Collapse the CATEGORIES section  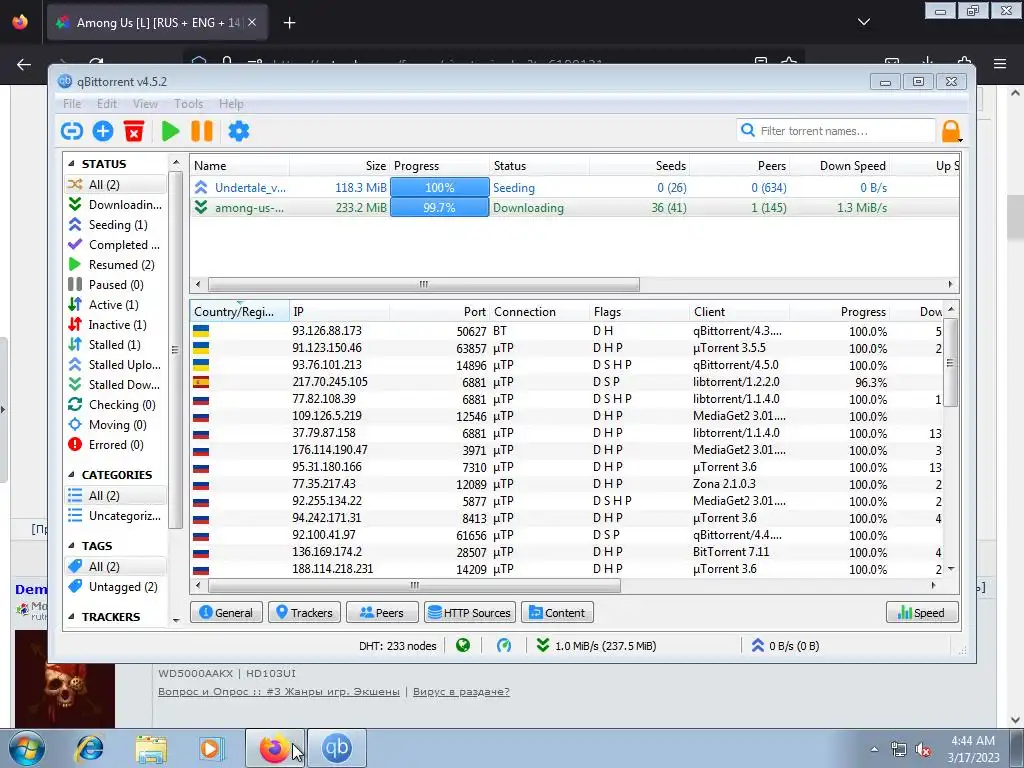click(71, 475)
